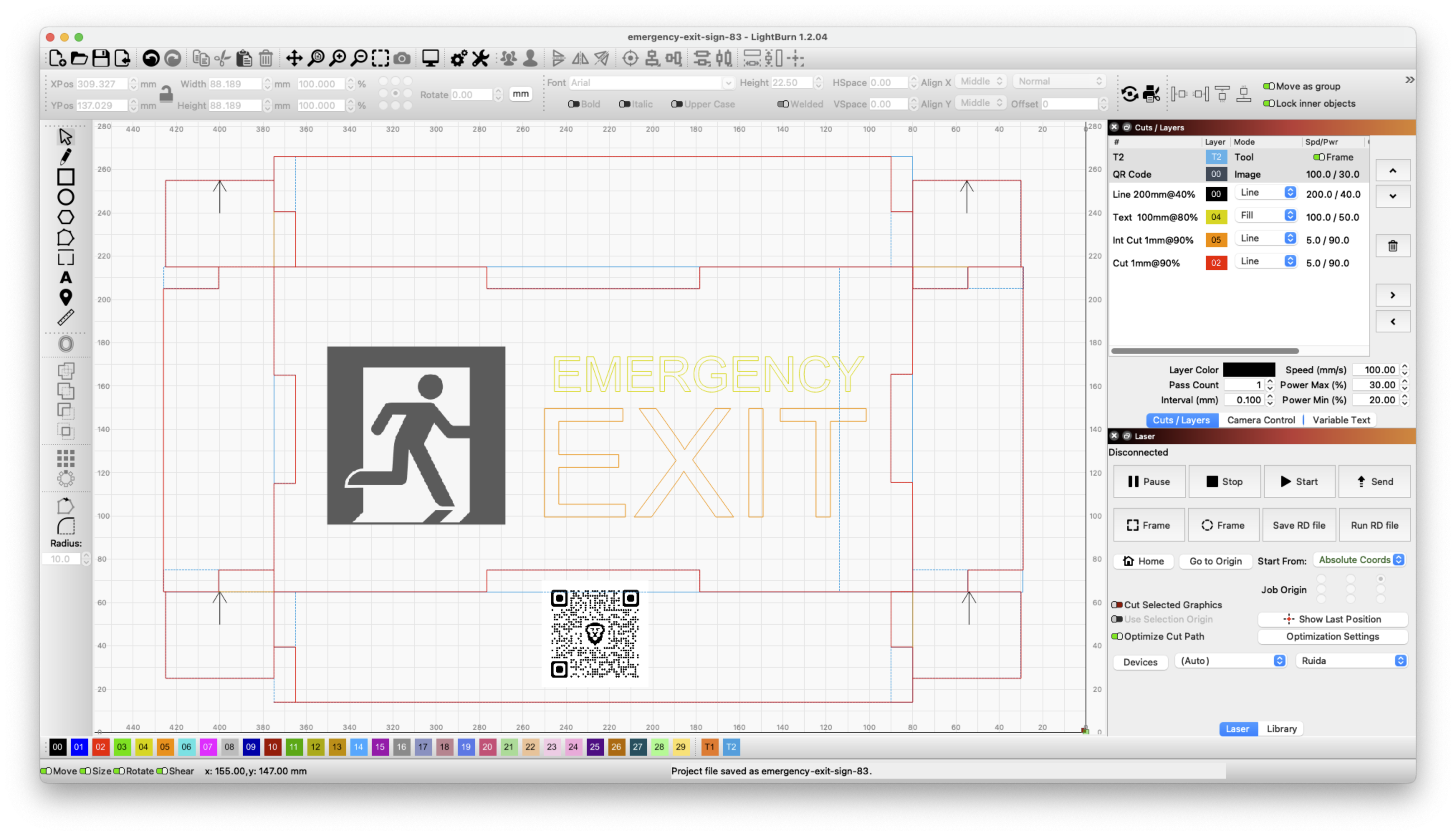Change the Fill mode dropdown on Text layer
Screen dimensions: 1456x836
pyautogui.click(x=1265, y=215)
